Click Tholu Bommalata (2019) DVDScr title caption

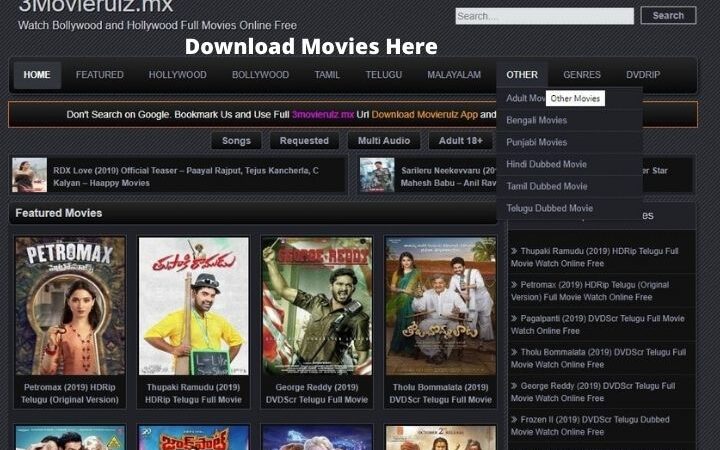(441, 394)
